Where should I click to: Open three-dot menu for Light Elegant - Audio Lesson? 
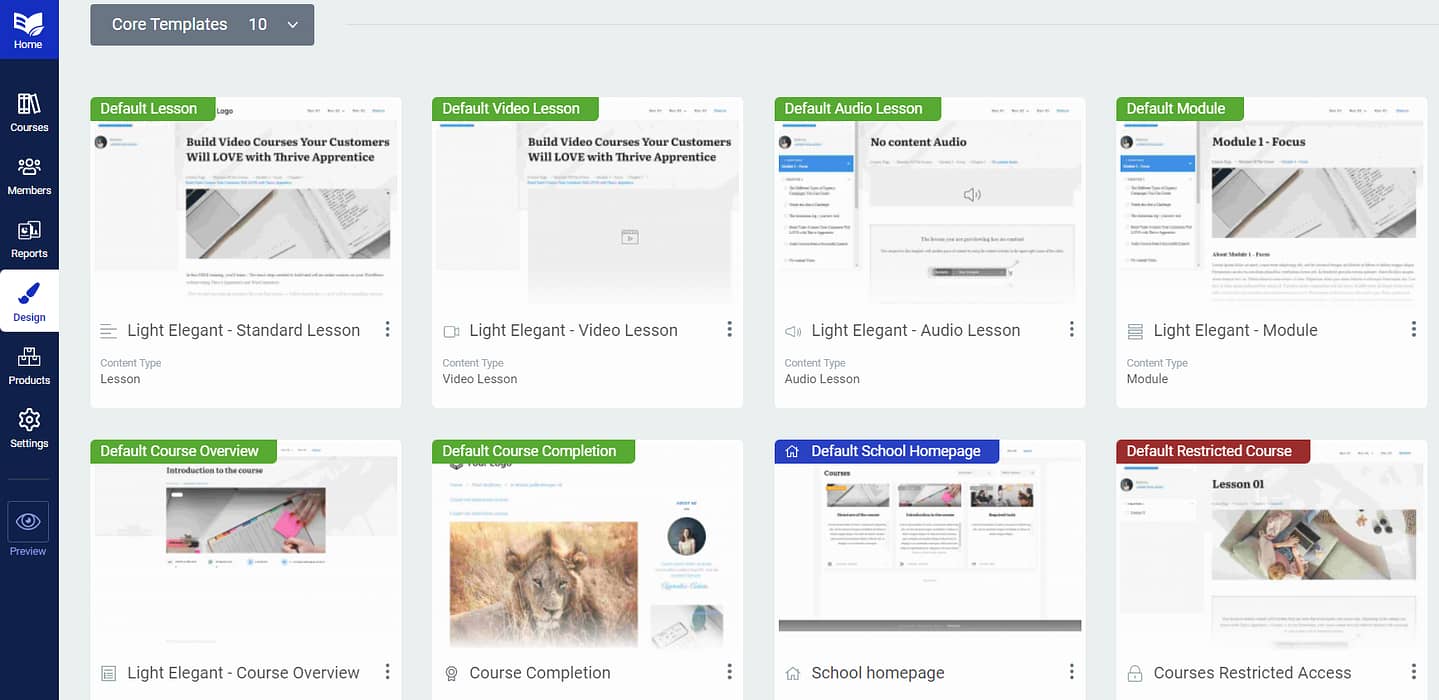(x=1071, y=329)
